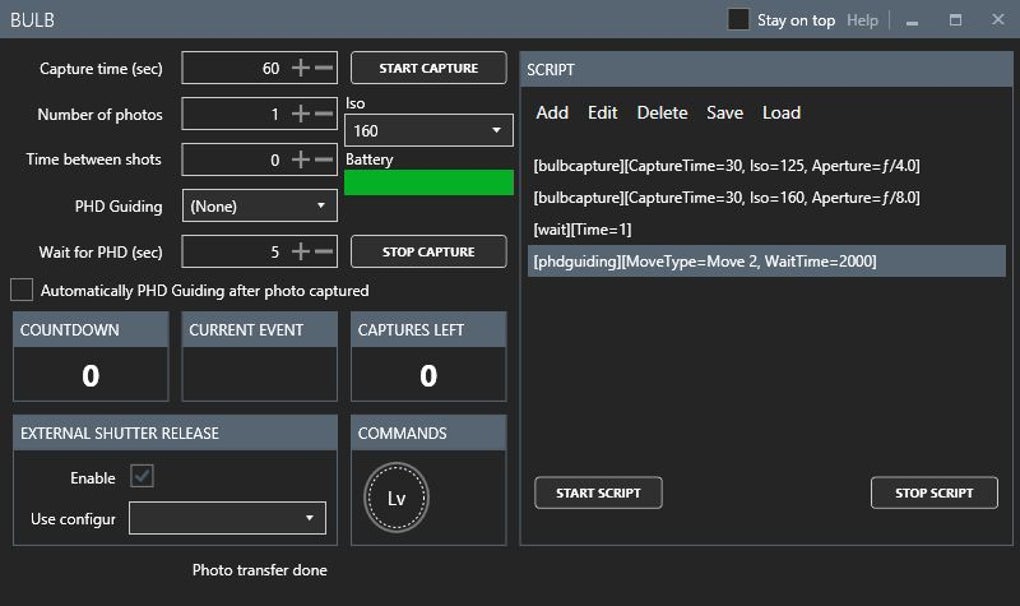Enable automatic PHD Guiding after capture
This screenshot has height=606, width=1020.
[21, 290]
